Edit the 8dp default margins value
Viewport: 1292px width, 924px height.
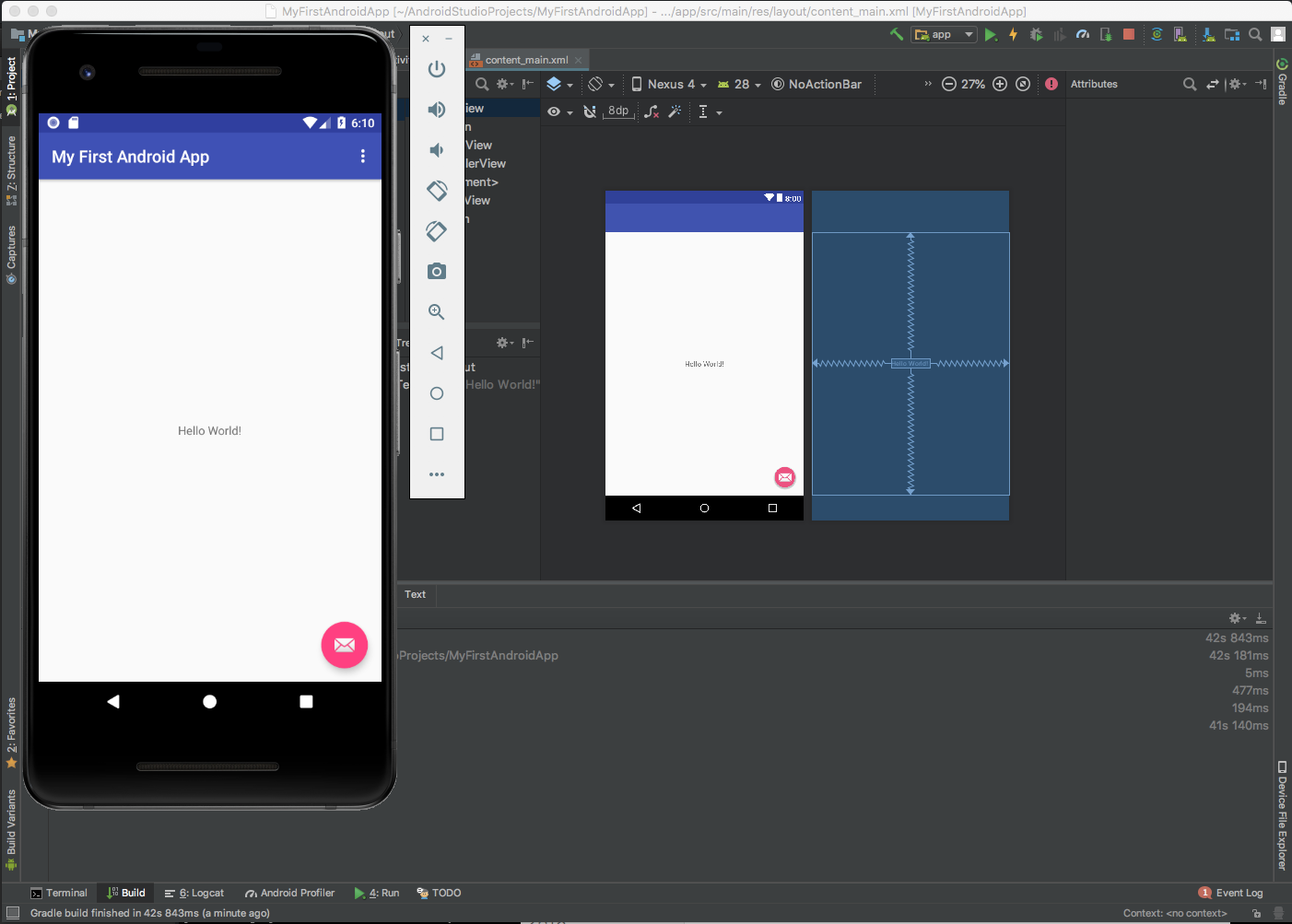pos(618,111)
